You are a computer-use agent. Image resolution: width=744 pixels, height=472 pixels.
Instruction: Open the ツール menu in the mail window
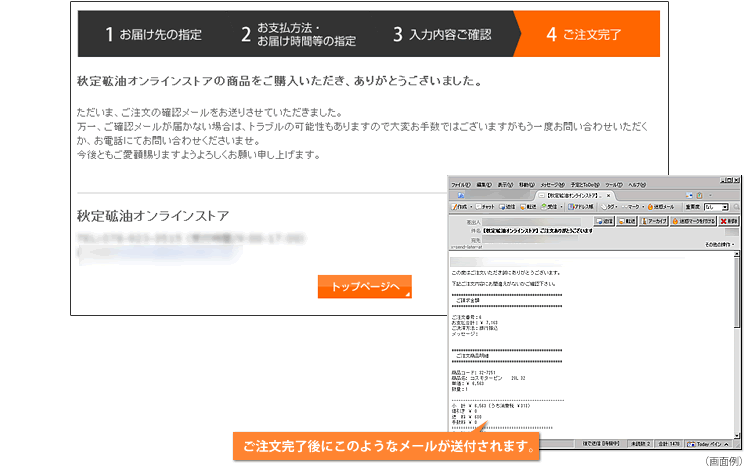coord(614,185)
